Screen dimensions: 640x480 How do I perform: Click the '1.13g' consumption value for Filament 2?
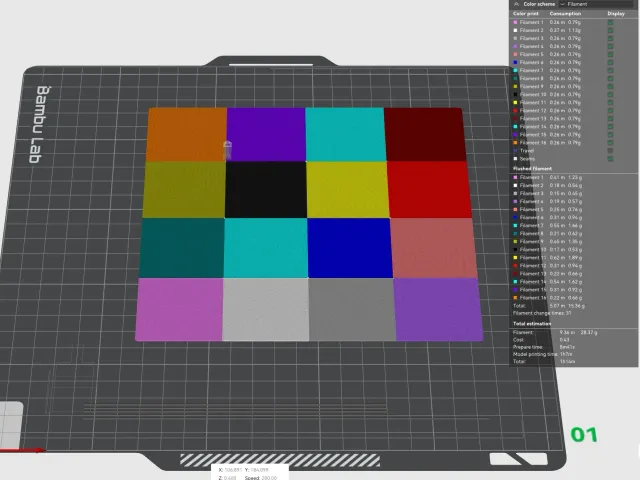[x=575, y=30]
